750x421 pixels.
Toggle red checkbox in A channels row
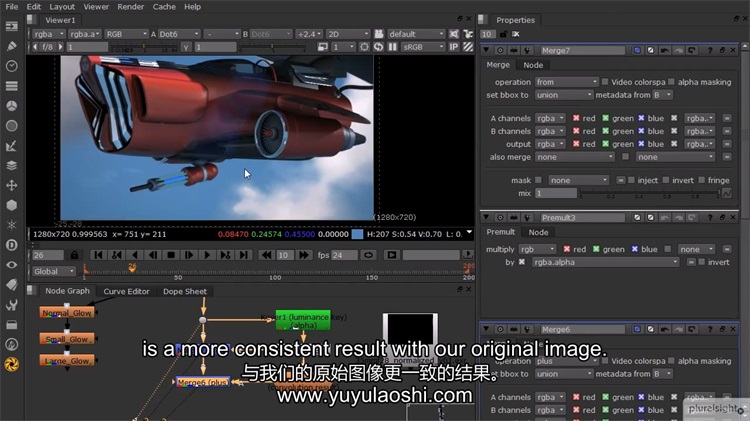pos(576,118)
